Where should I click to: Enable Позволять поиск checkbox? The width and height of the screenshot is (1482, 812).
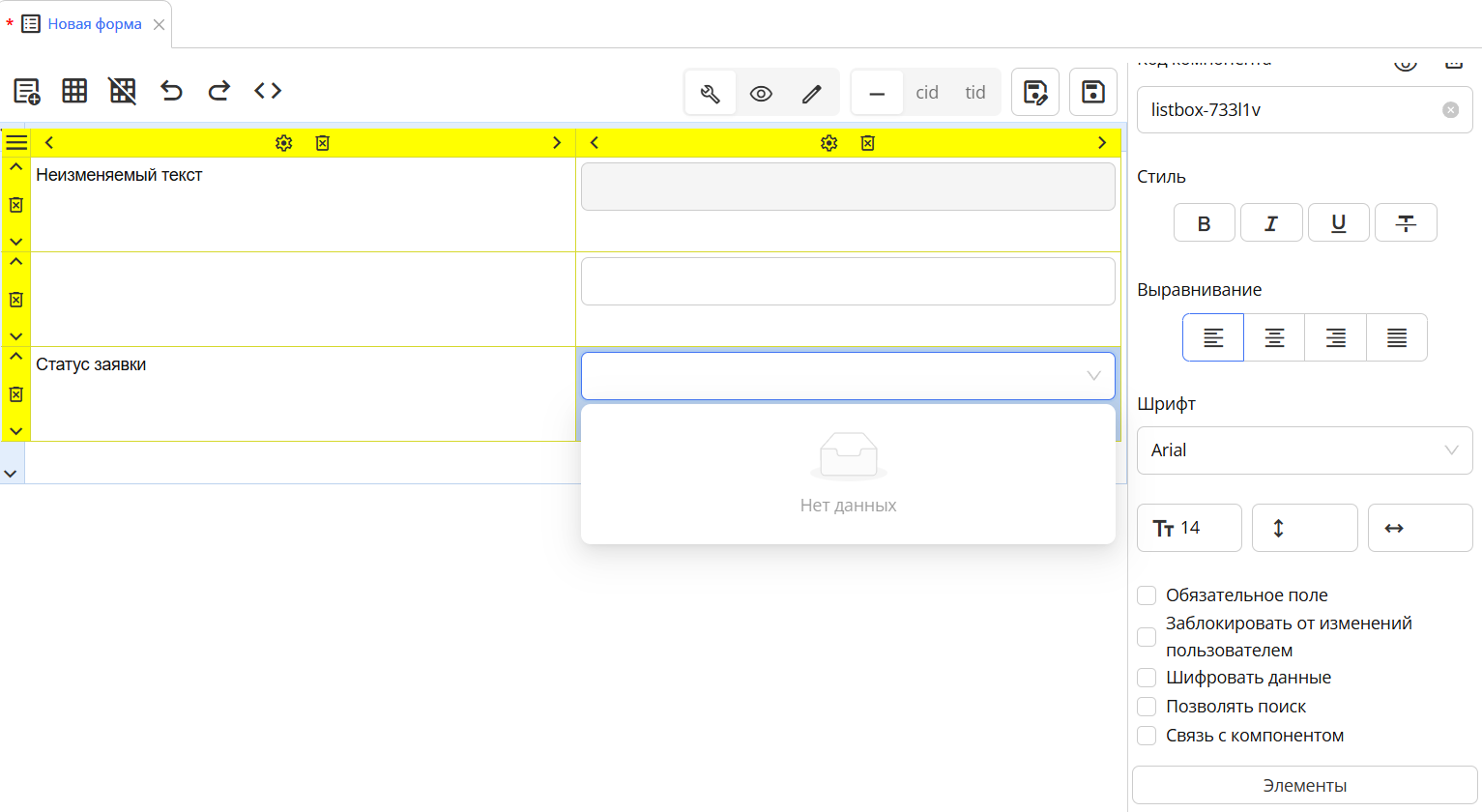coord(1147,706)
